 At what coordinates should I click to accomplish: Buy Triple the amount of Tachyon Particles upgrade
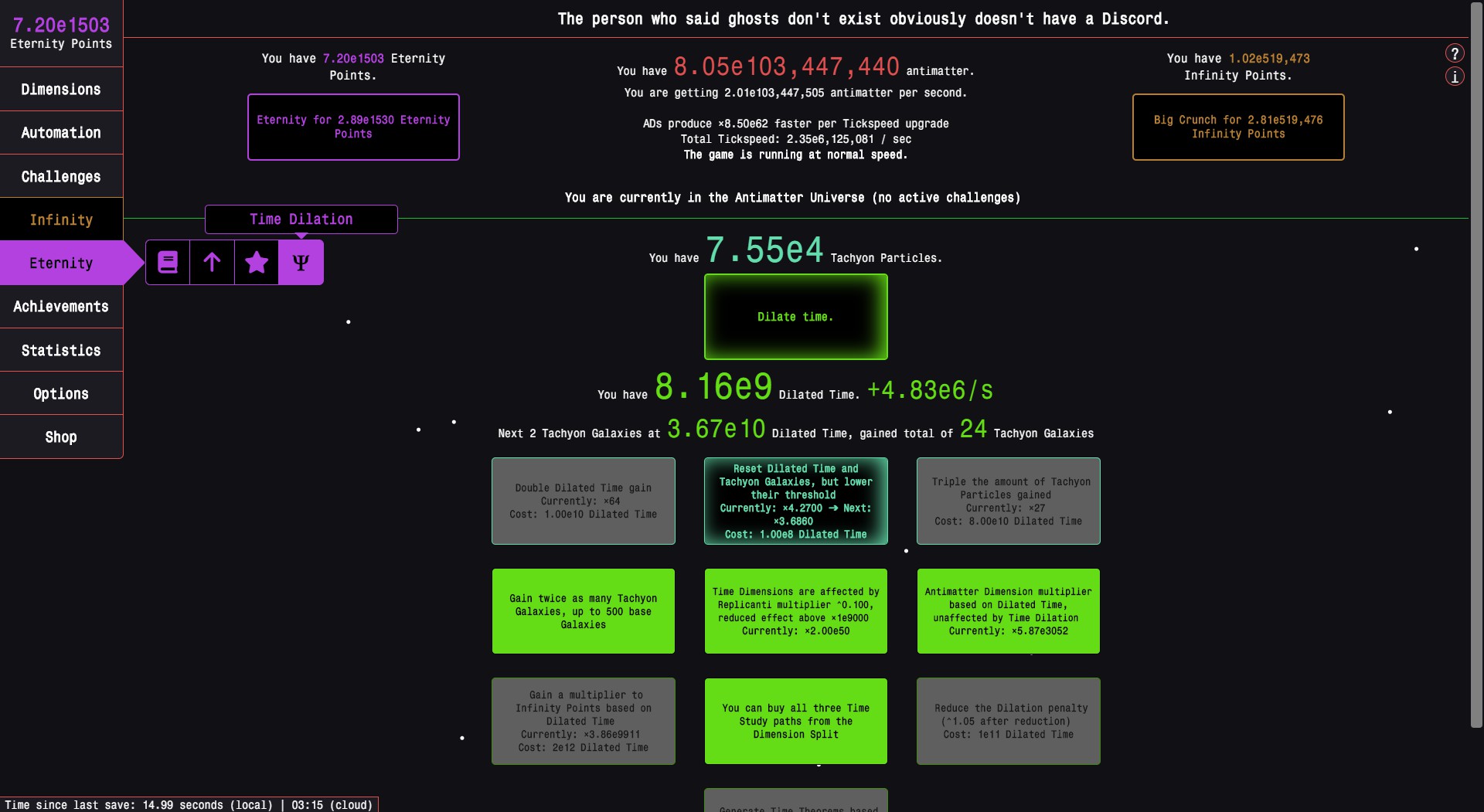(x=1009, y=501)
